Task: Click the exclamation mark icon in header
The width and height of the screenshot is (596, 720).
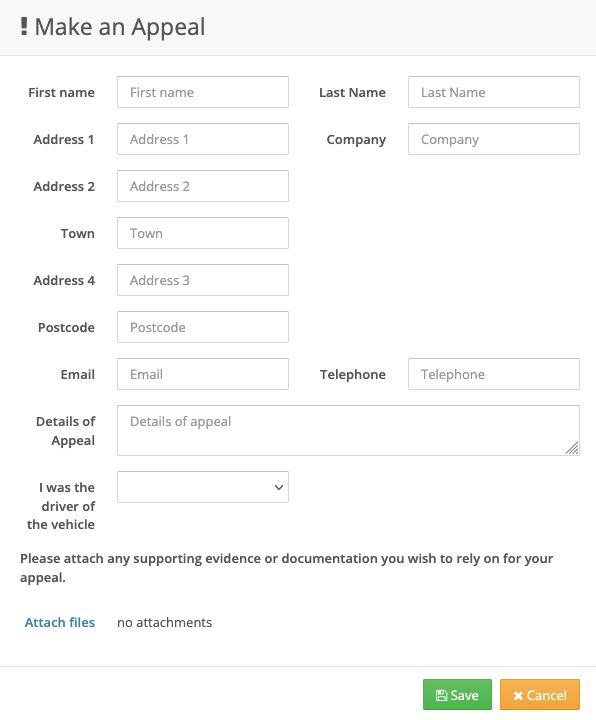Action: 24,26
